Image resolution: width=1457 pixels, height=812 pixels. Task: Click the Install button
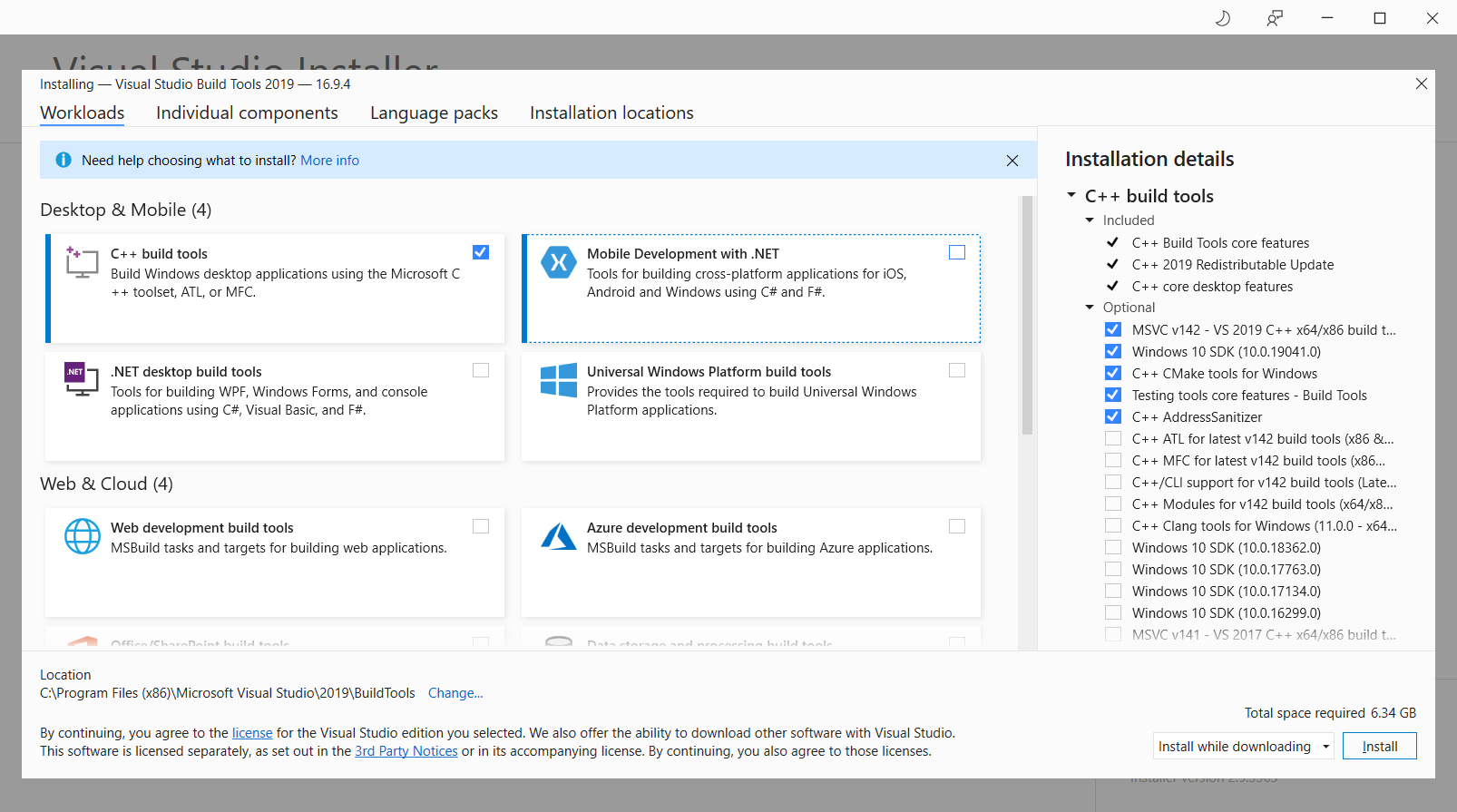click(1380, 746)
